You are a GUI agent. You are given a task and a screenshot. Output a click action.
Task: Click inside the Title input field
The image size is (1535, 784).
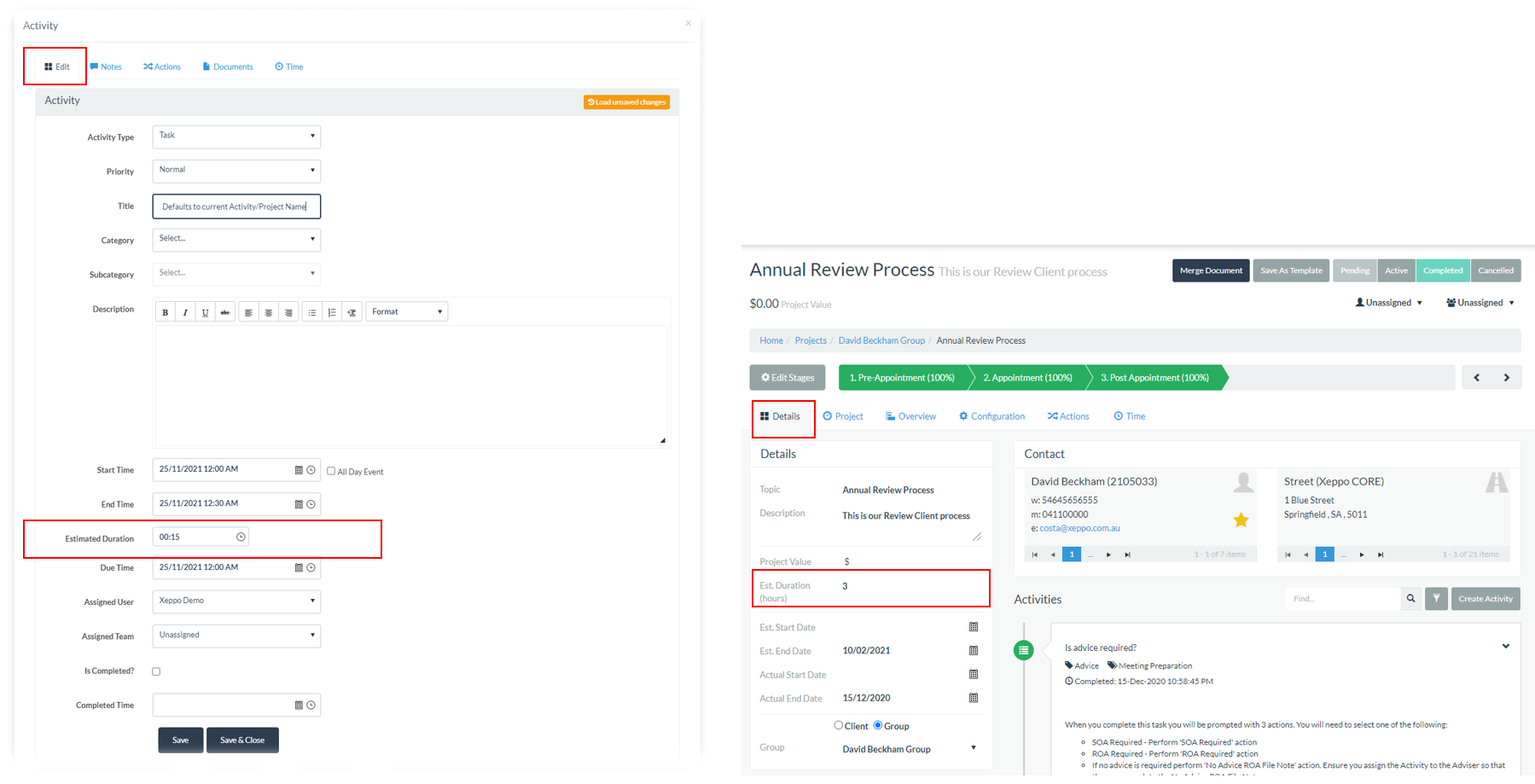(235, 206)
